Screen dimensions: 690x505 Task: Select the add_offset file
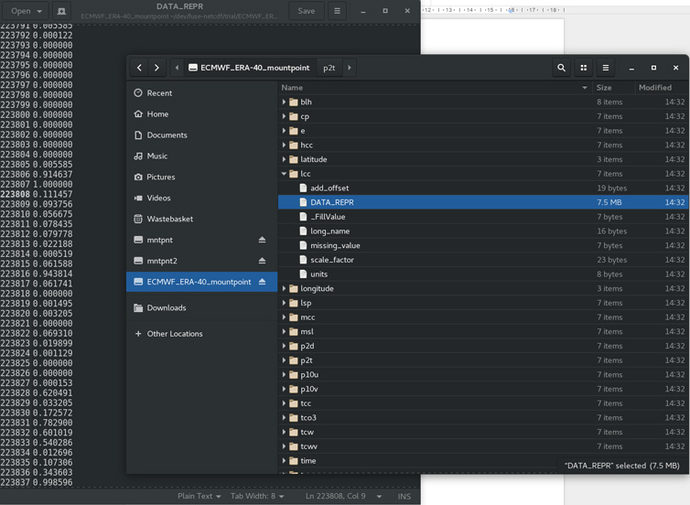483,188
